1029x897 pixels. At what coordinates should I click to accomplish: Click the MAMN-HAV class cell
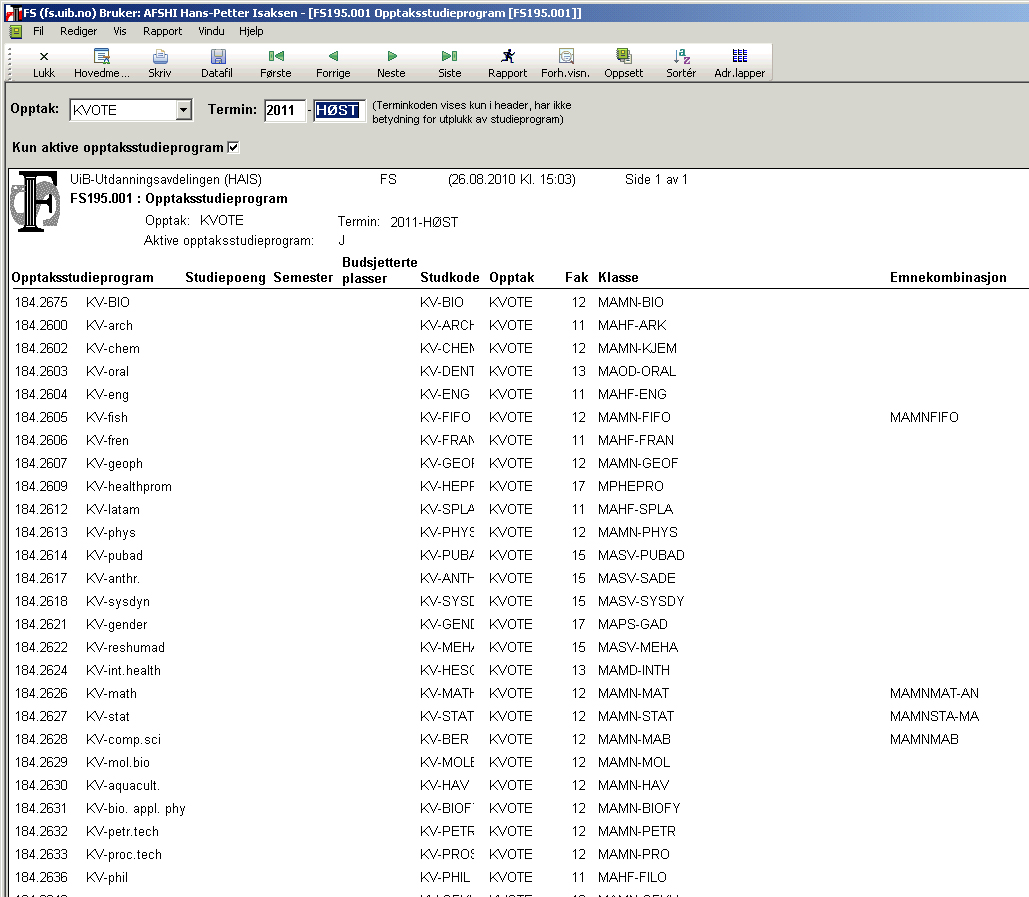633,785
